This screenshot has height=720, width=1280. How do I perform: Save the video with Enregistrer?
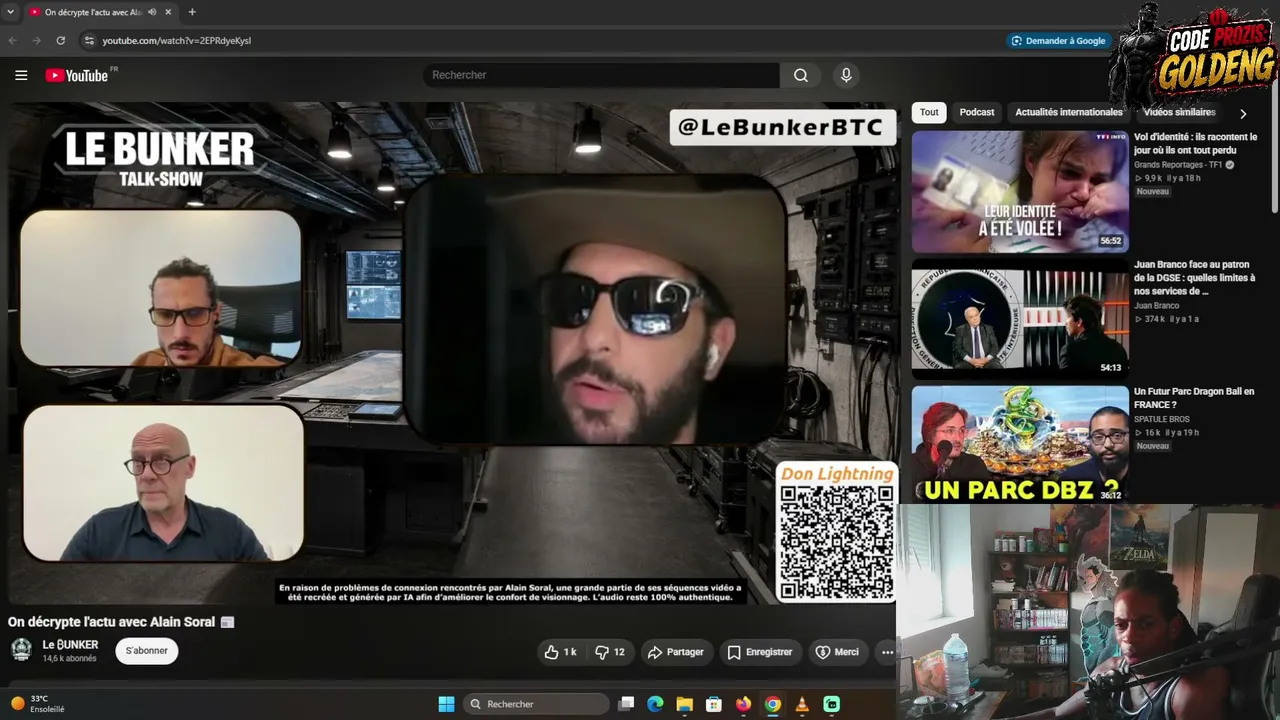pos(760,652)
